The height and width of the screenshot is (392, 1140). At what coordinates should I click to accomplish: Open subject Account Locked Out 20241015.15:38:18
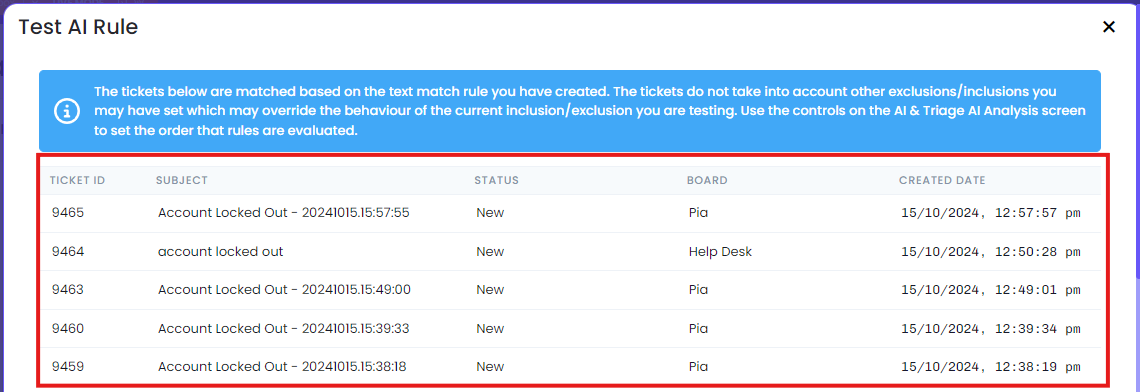282,367
